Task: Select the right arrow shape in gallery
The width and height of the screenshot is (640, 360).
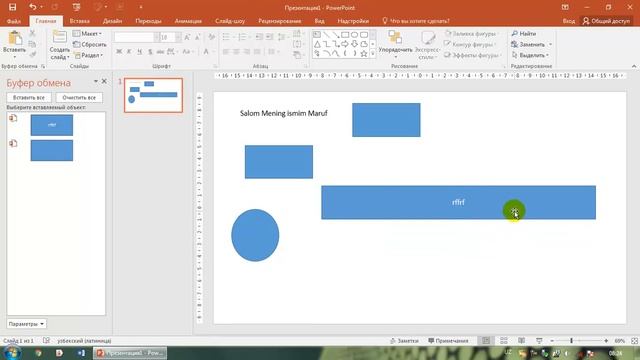Action: [x=345, y=44]
